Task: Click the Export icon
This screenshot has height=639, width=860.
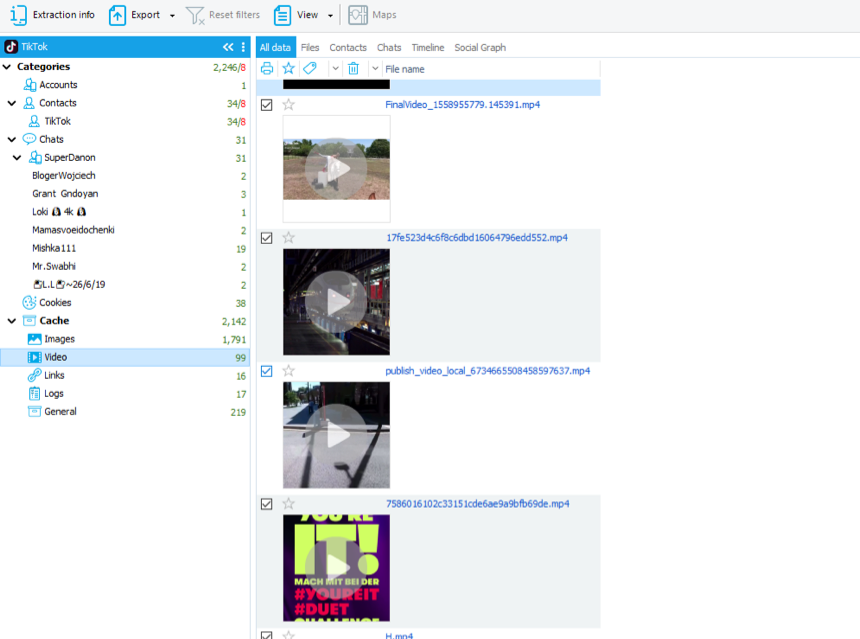Action: click(118, 15)
